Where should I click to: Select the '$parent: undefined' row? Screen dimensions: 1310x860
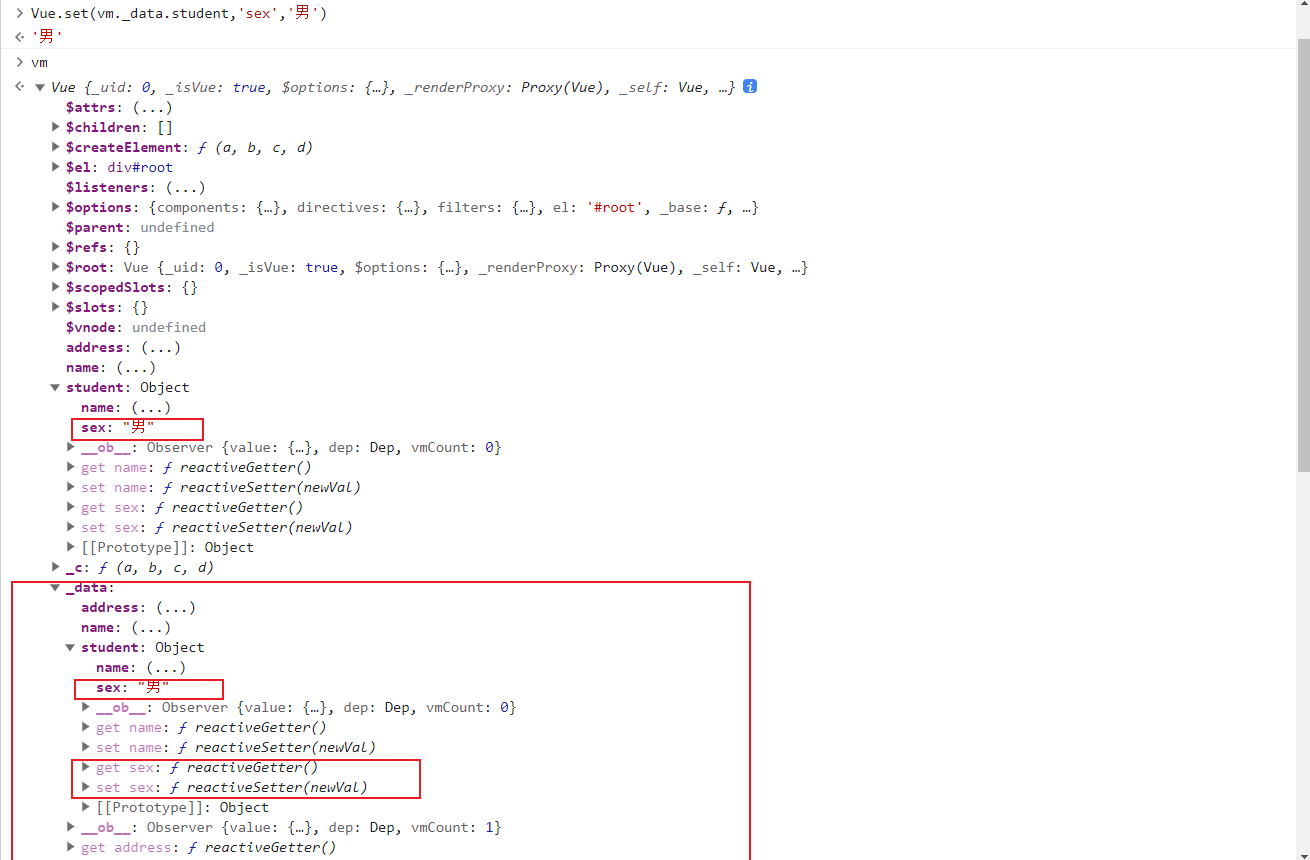[140, 227]
